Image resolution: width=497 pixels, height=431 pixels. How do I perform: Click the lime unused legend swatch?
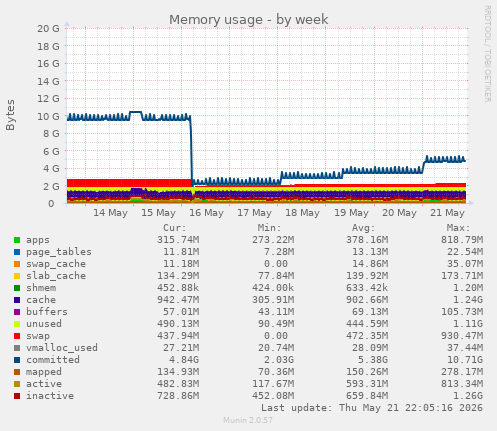[x=17, y=324]
